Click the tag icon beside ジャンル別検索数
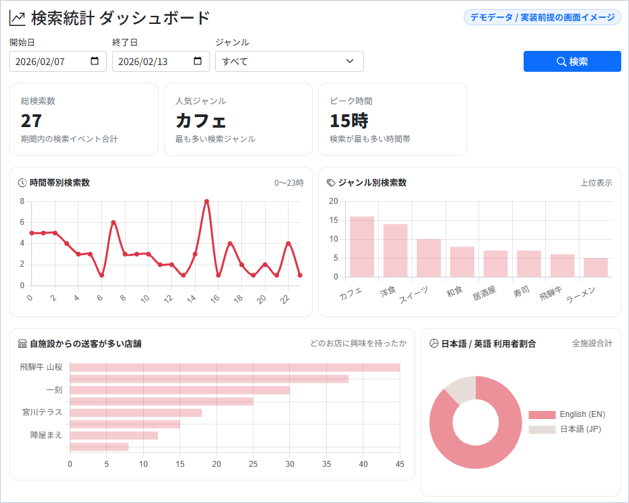The width and height of the screenshot is (629, 503). coord(331,183)
